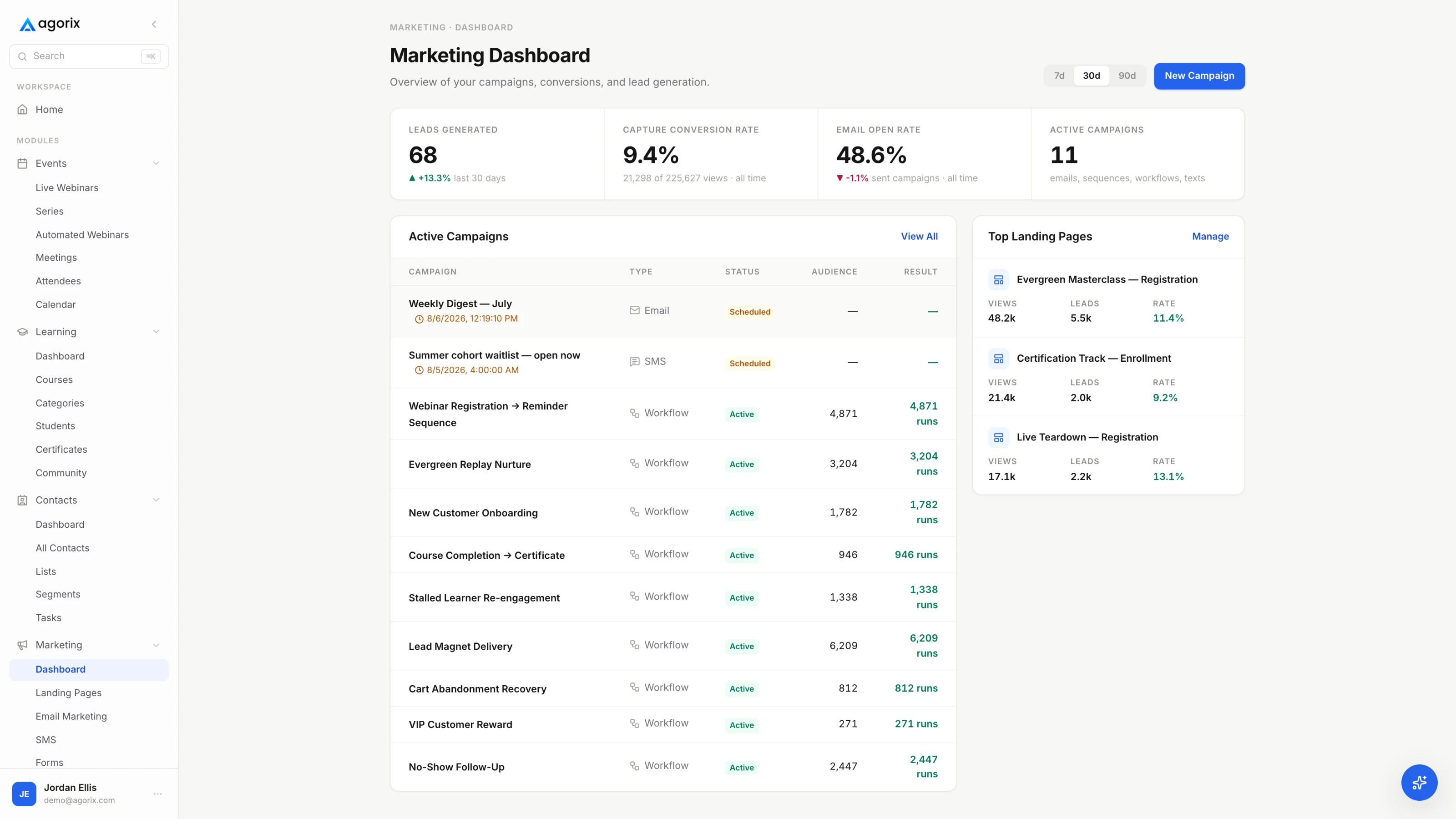
Task: Open the AI assistant sparkle button
Action: click(1419, 782)
